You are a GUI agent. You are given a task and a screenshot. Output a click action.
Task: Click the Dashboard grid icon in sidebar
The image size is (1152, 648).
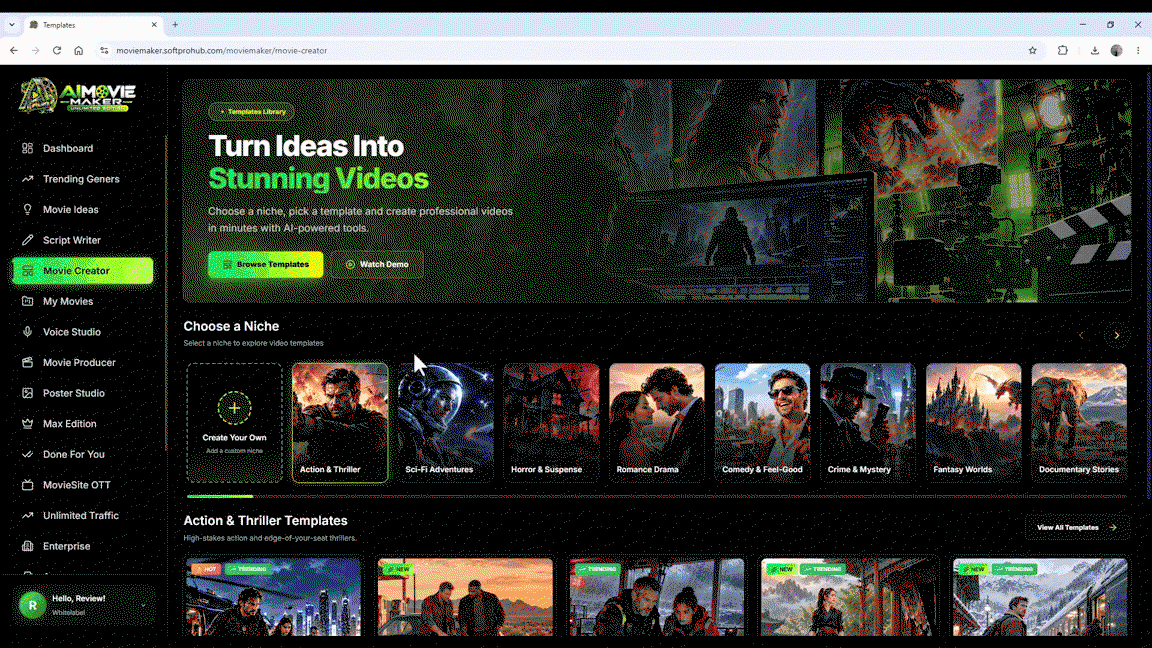click(x=27, y=148)
